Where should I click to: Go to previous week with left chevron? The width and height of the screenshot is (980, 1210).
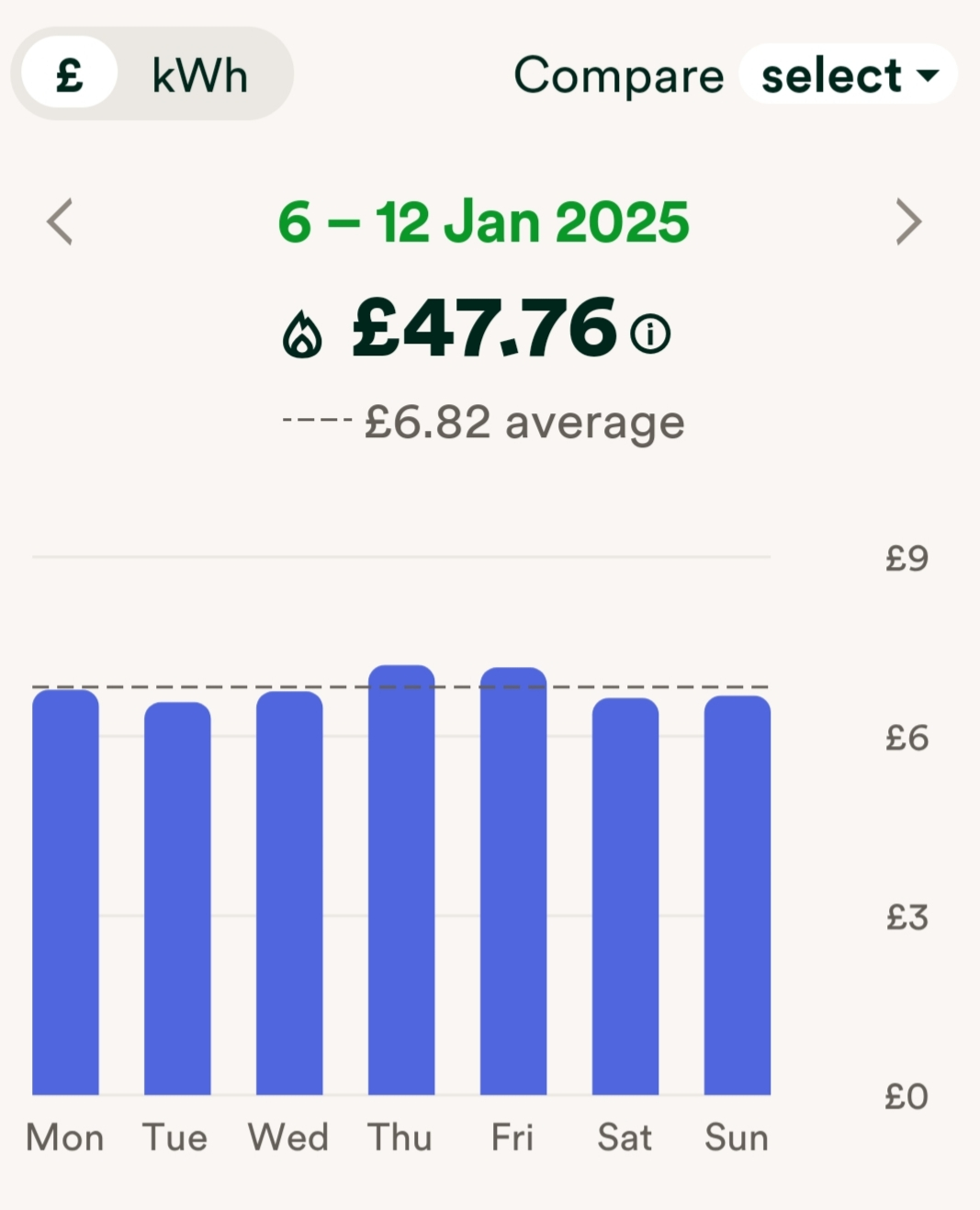pyautogui.click(x=61, y=222)
